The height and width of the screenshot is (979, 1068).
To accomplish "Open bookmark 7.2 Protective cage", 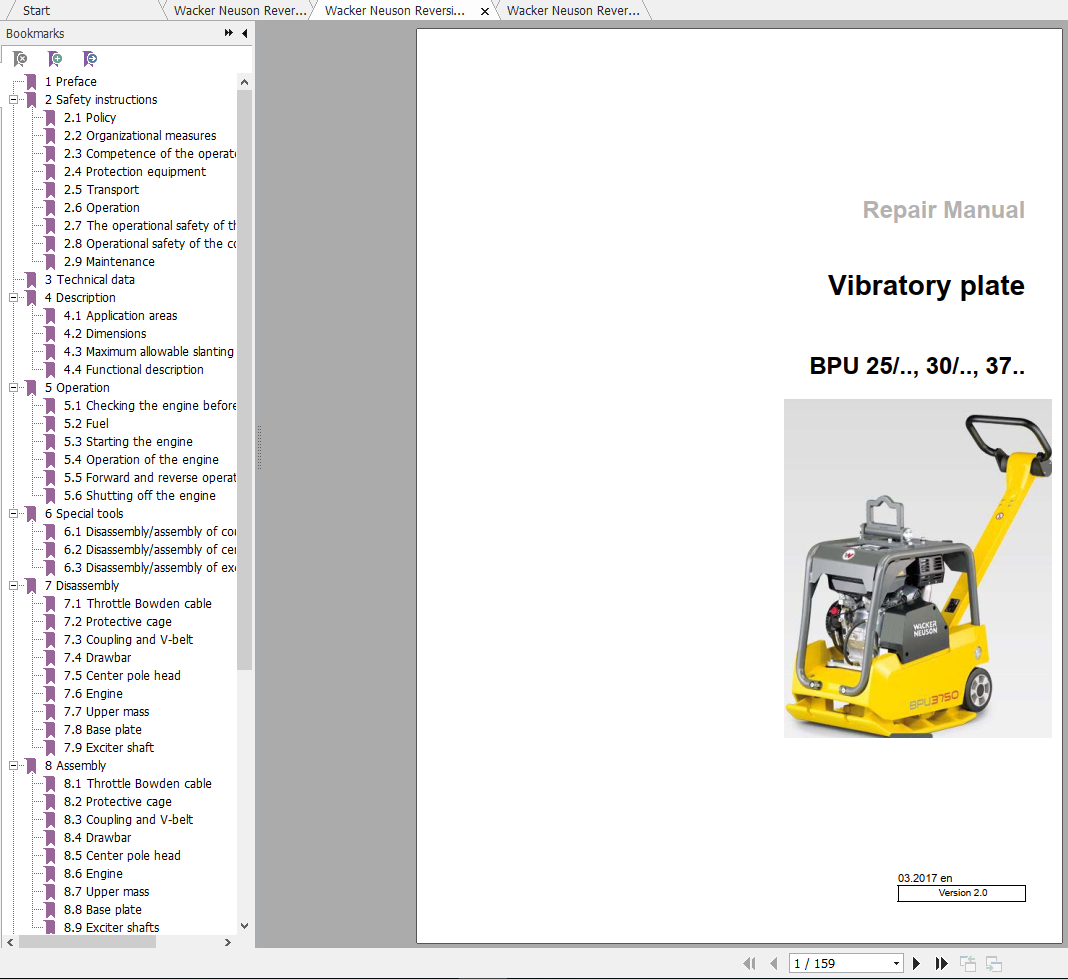I will pos(118,622).
